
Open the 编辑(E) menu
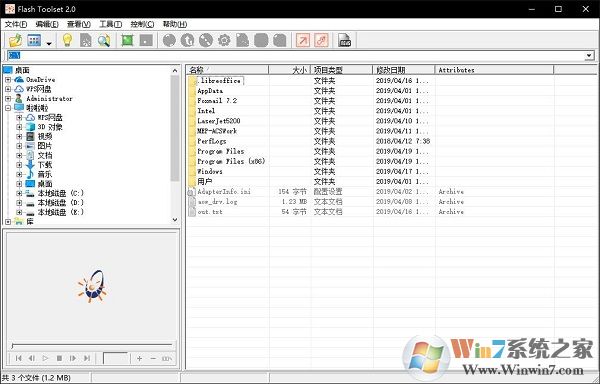tap(47, 24)
